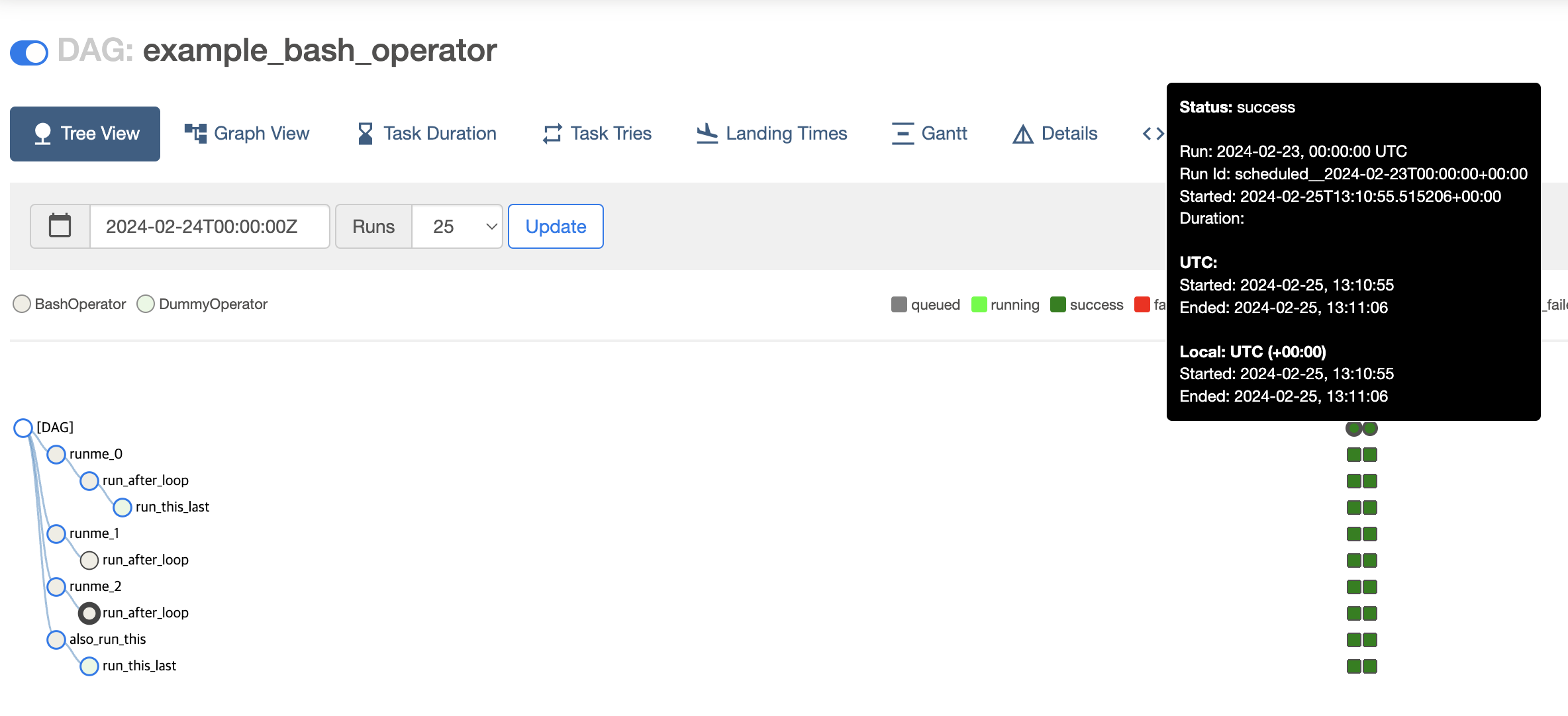Click the calendar icon beside the date field
The image size is (1568, 716).
[x=60, y=226]
